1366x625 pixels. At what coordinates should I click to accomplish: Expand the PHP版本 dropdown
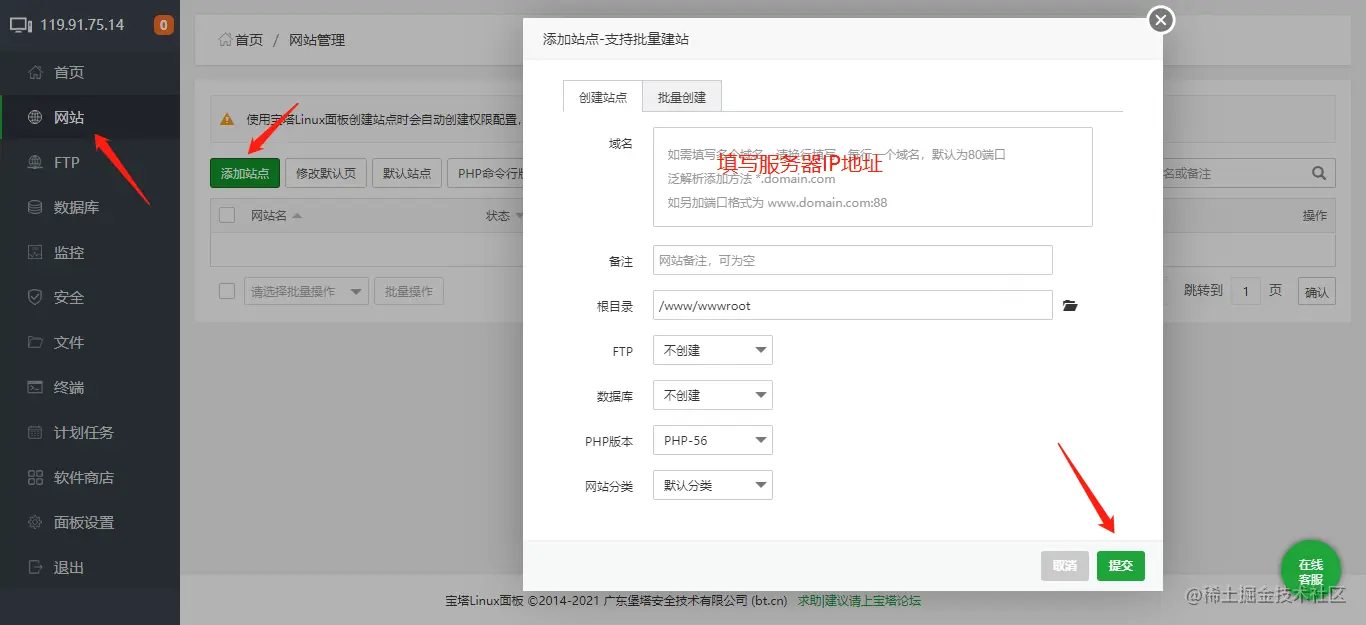tap(712, 440)
